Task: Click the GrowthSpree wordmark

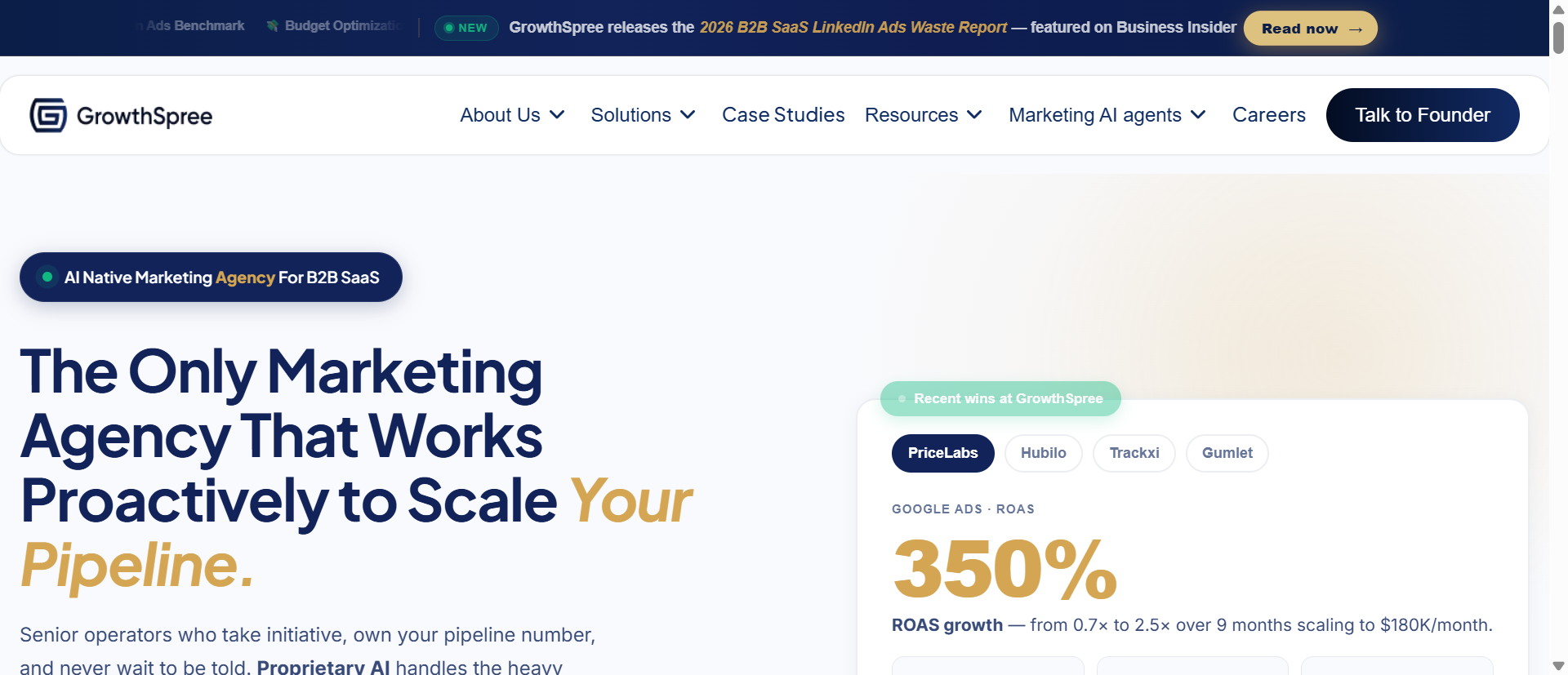Action: tap(145, 116)
